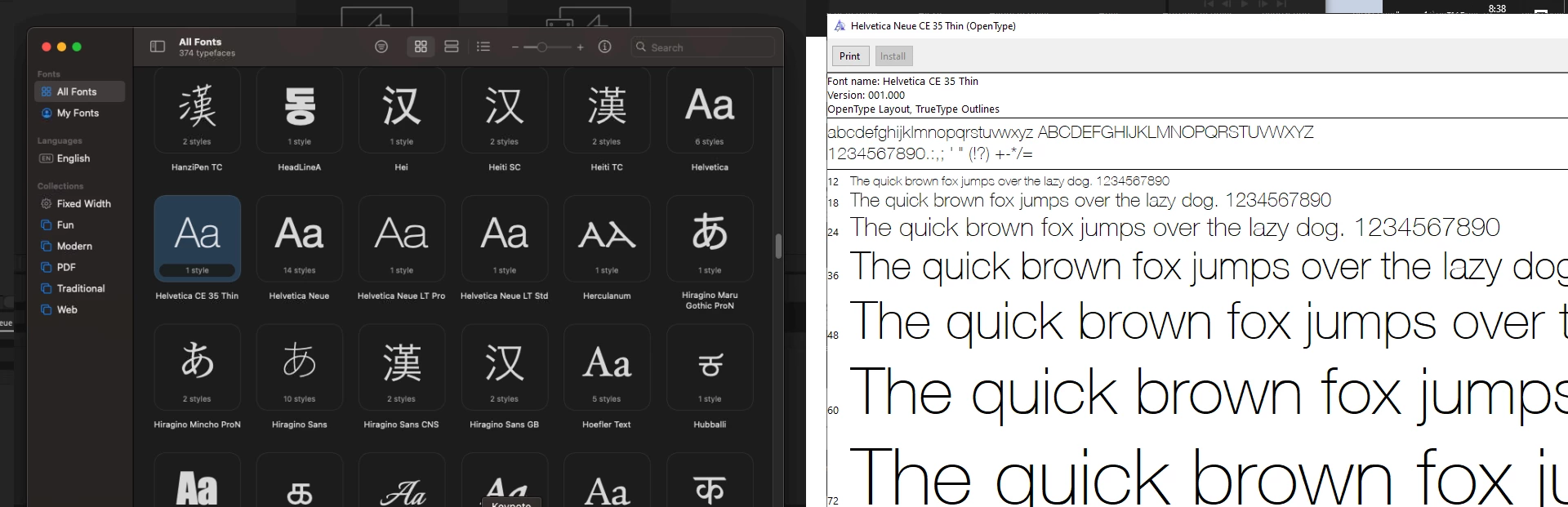Click the yellow minimize button in Font Book

[61, 47]
